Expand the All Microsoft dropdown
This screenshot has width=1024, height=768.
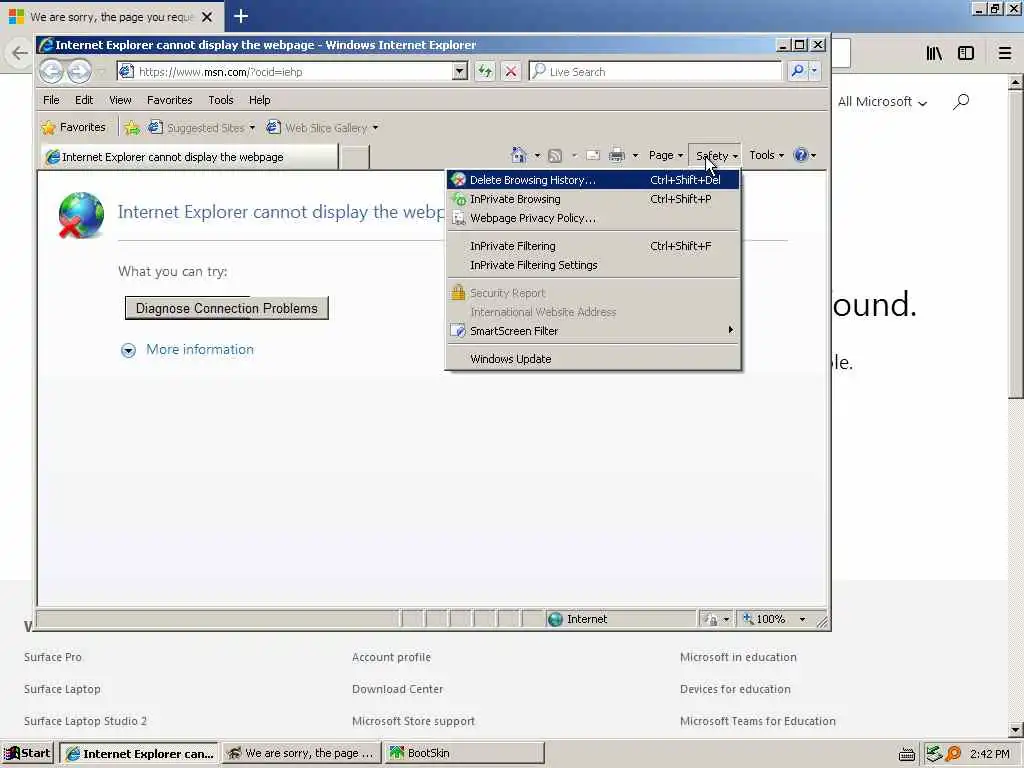[882, 102]
